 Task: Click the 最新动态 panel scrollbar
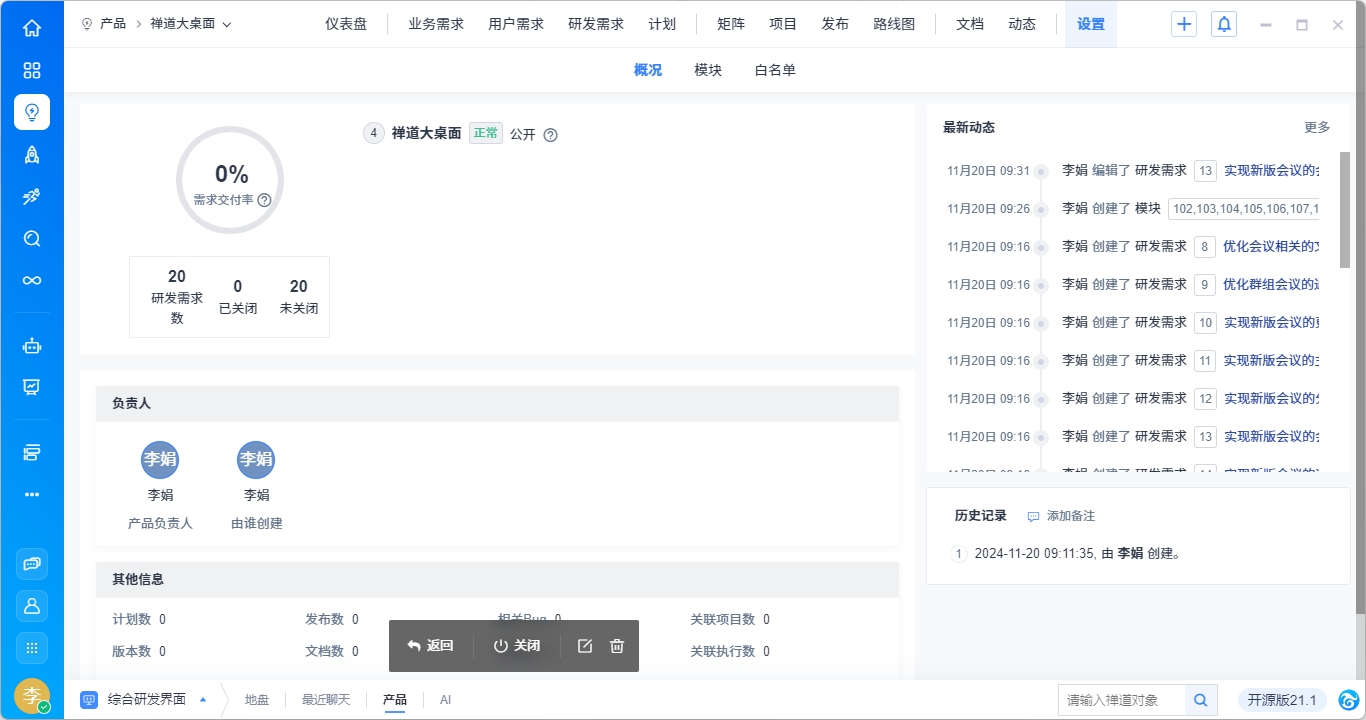pyautogui.click(x=1345, y=210)
